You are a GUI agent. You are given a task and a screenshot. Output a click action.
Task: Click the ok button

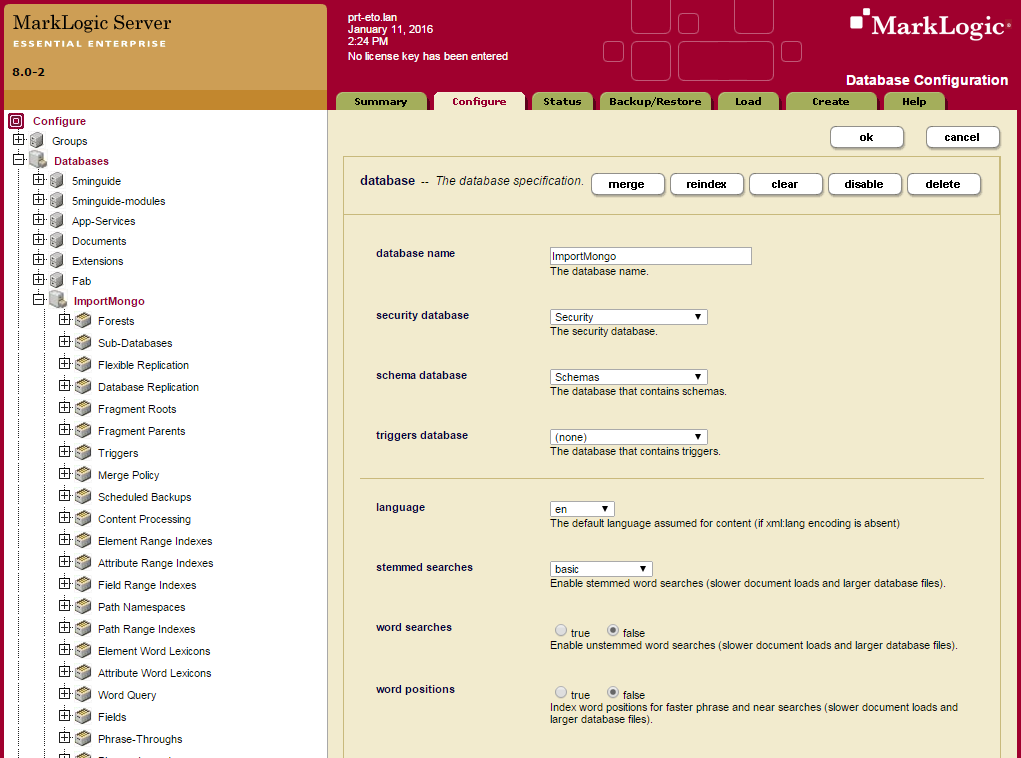(x=867, y=137)
